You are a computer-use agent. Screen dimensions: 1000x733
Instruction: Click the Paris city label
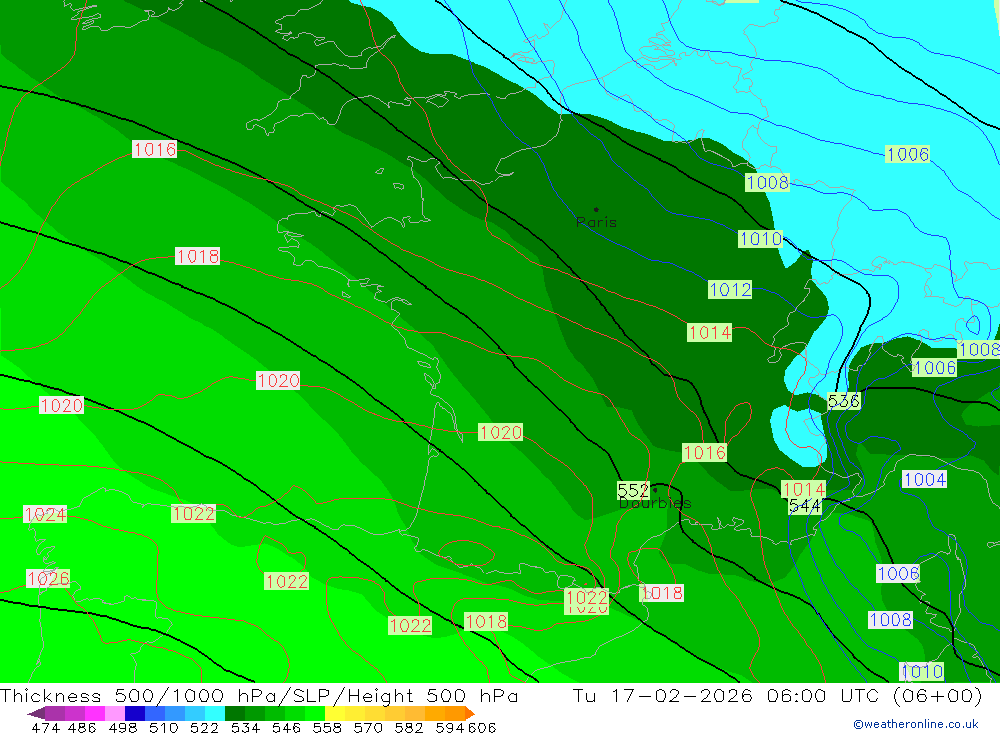tap(596, 223)
